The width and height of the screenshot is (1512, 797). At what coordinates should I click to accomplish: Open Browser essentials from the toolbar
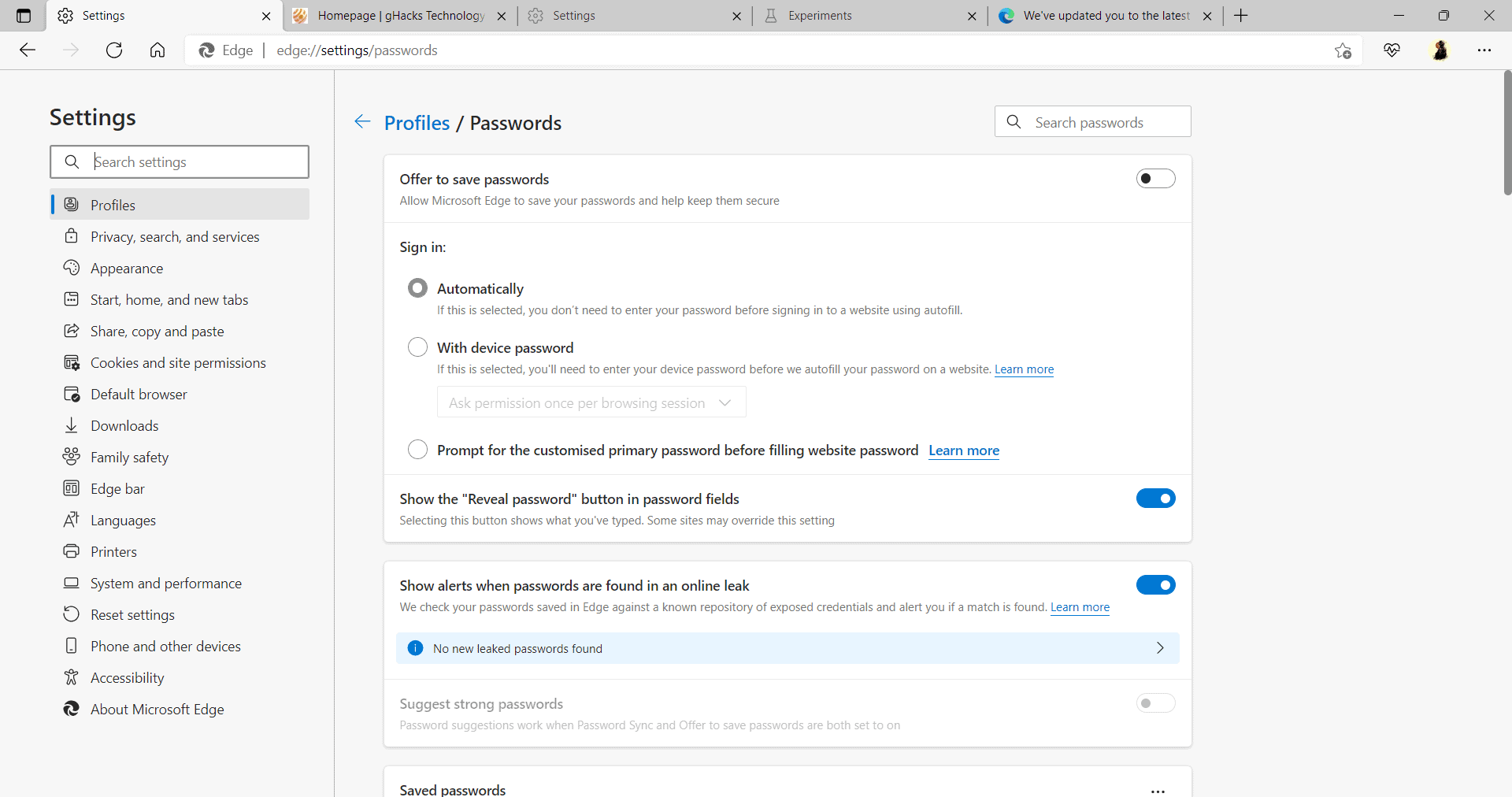click(x=1392, y=50)
